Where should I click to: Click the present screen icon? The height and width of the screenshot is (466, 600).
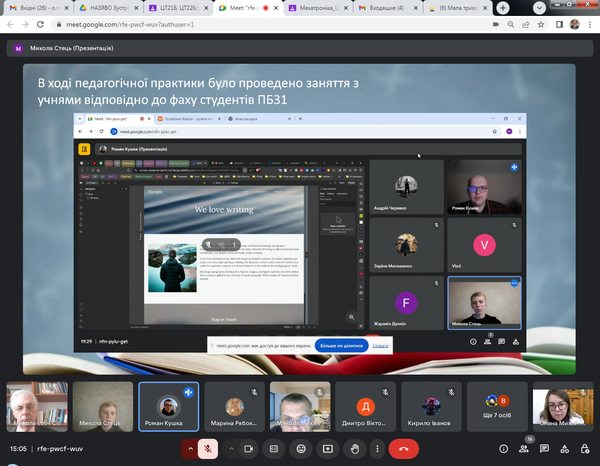tap(325, 450)
